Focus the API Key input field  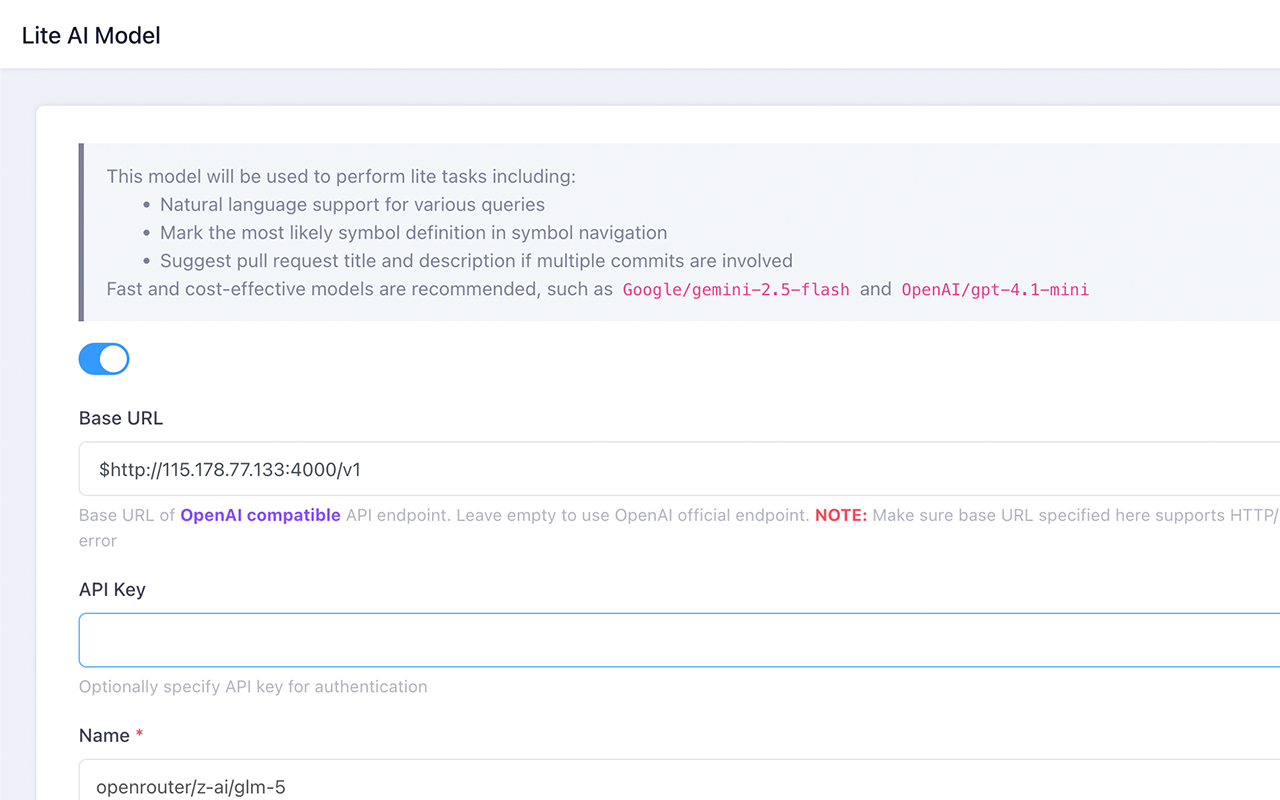(x=680, y=640)
